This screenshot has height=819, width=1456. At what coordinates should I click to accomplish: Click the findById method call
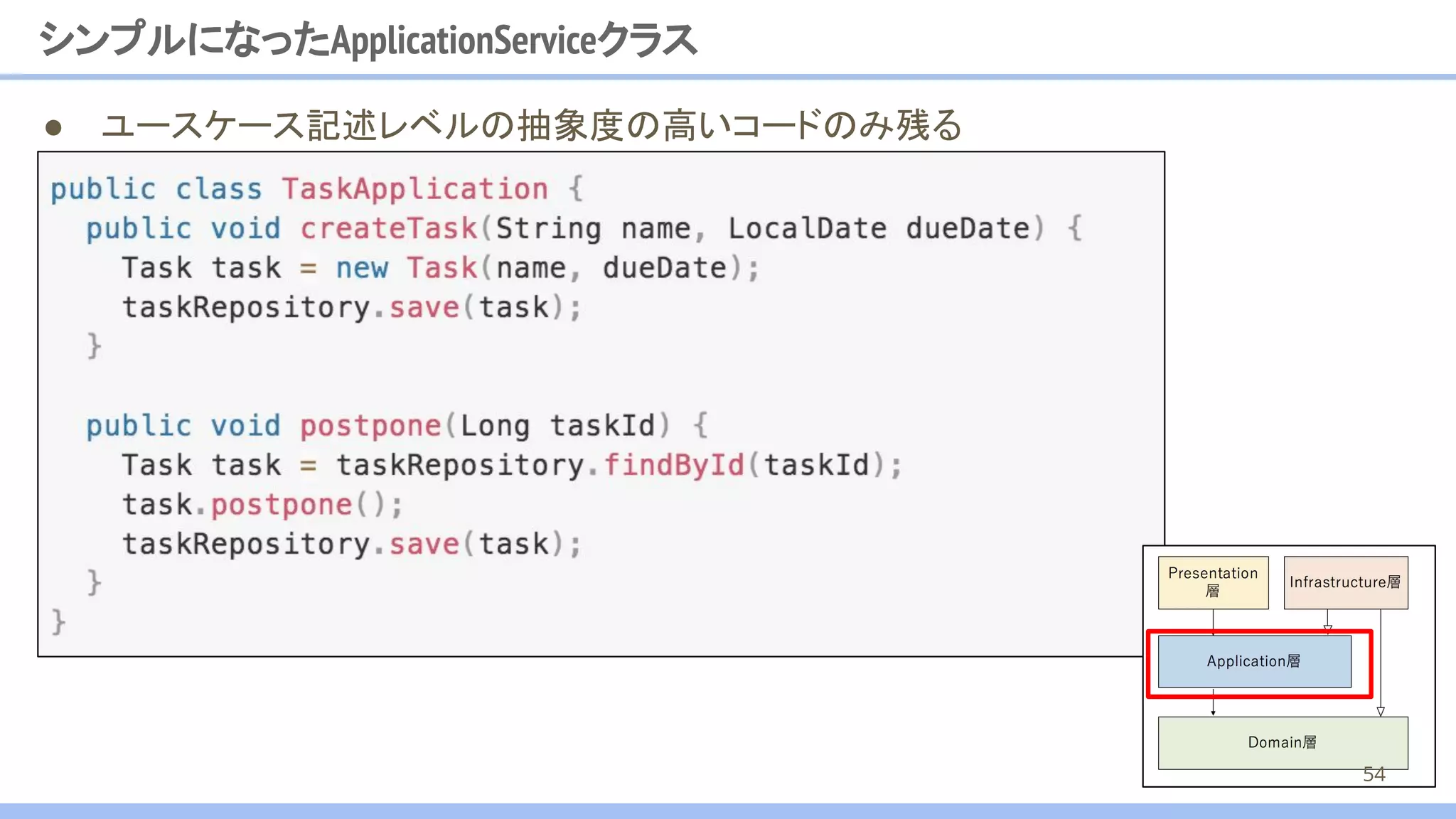point(674,465)
